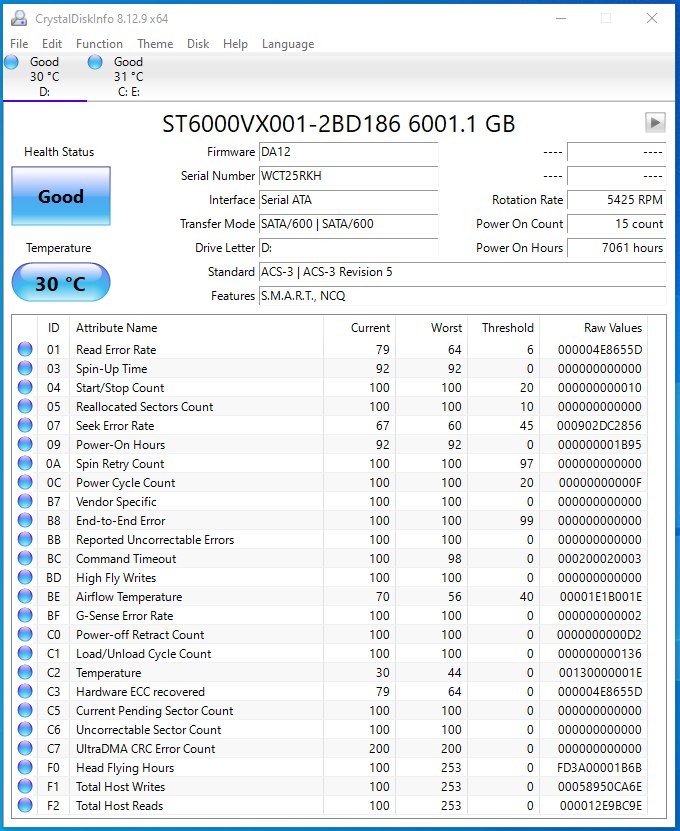Open the Help menu
680x831 pixels.
pos(235,44)
